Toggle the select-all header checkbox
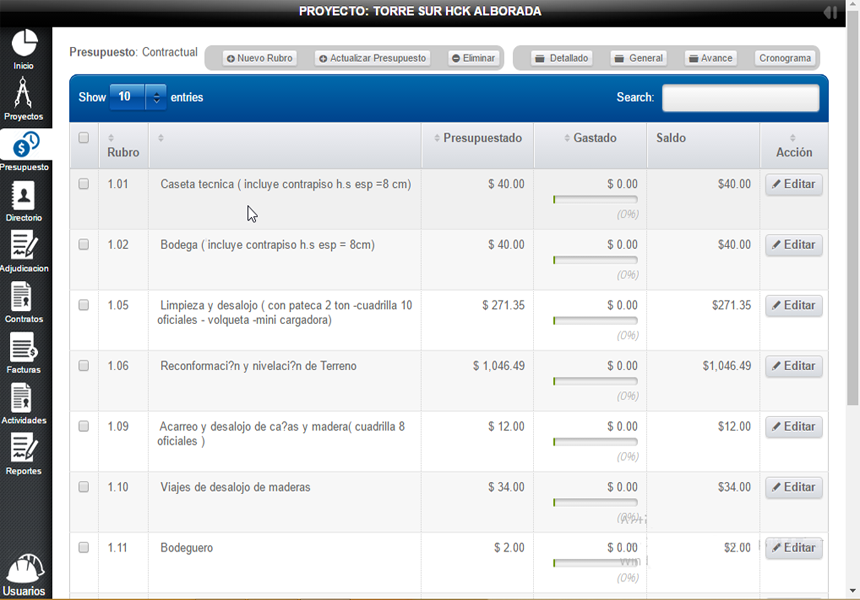This screenshot has width=860, height=600. tap(84, 138)
